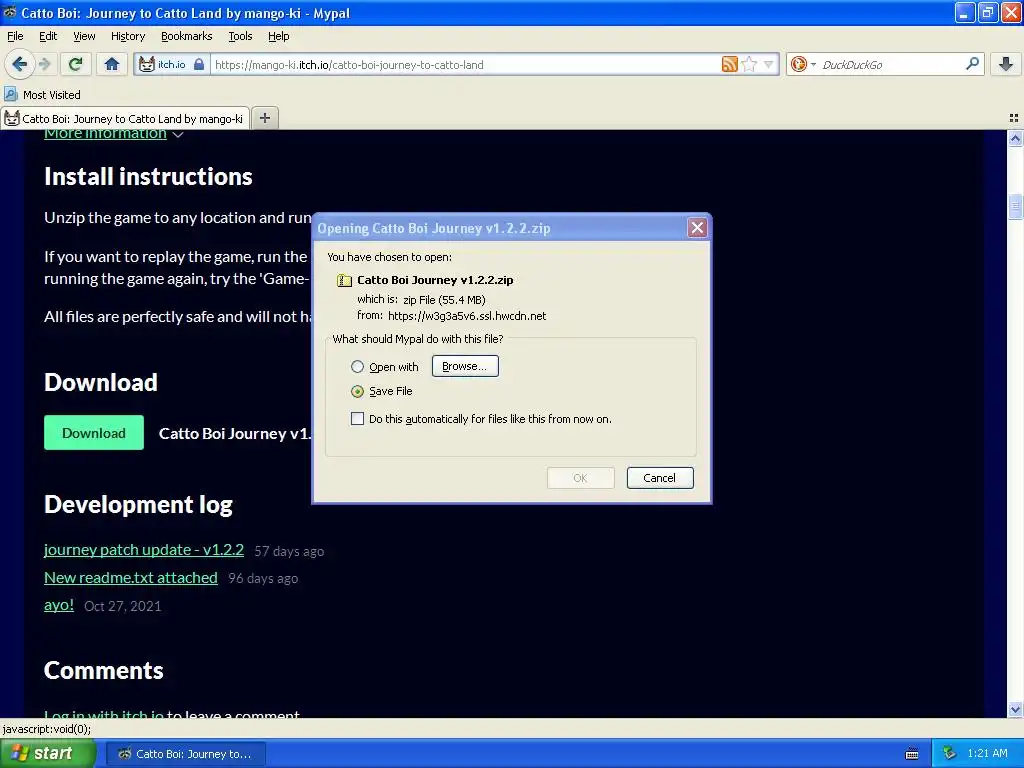Screen dimensions: 1024x768
Task: Close the Opening zip dialog with X
Action: click(697, 228)
